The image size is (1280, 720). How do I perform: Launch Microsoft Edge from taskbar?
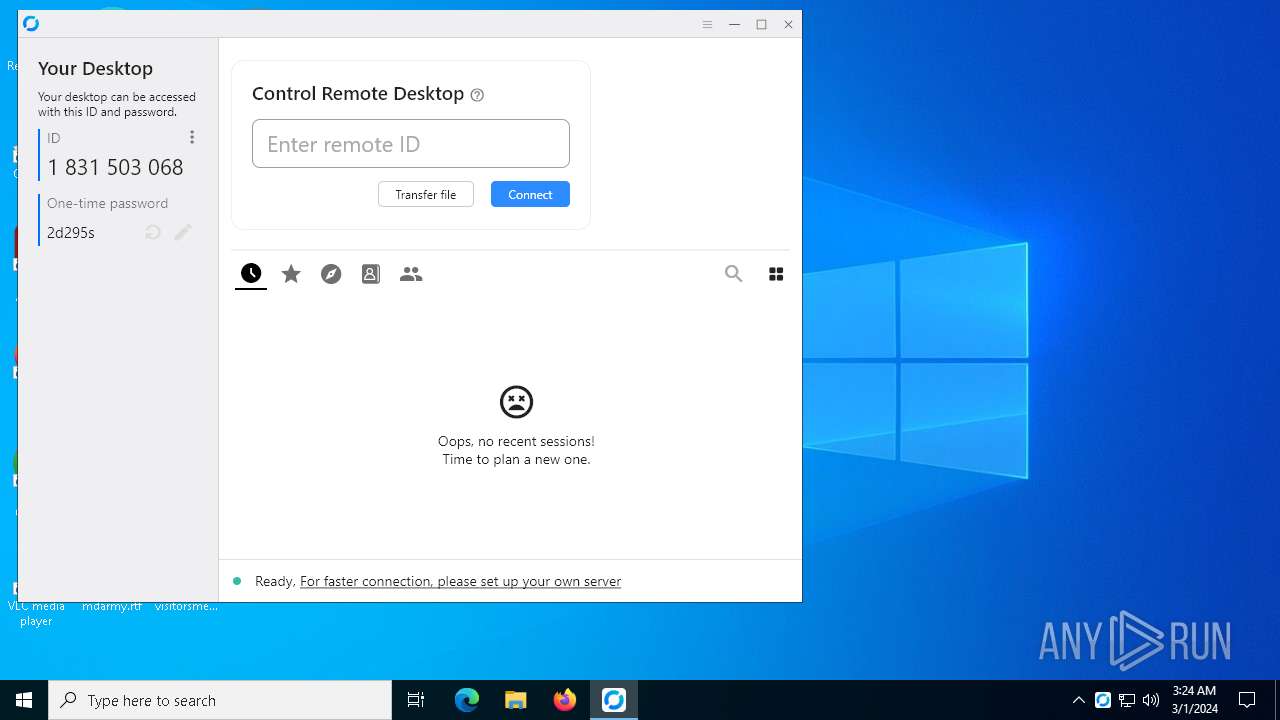click(467, 700)
